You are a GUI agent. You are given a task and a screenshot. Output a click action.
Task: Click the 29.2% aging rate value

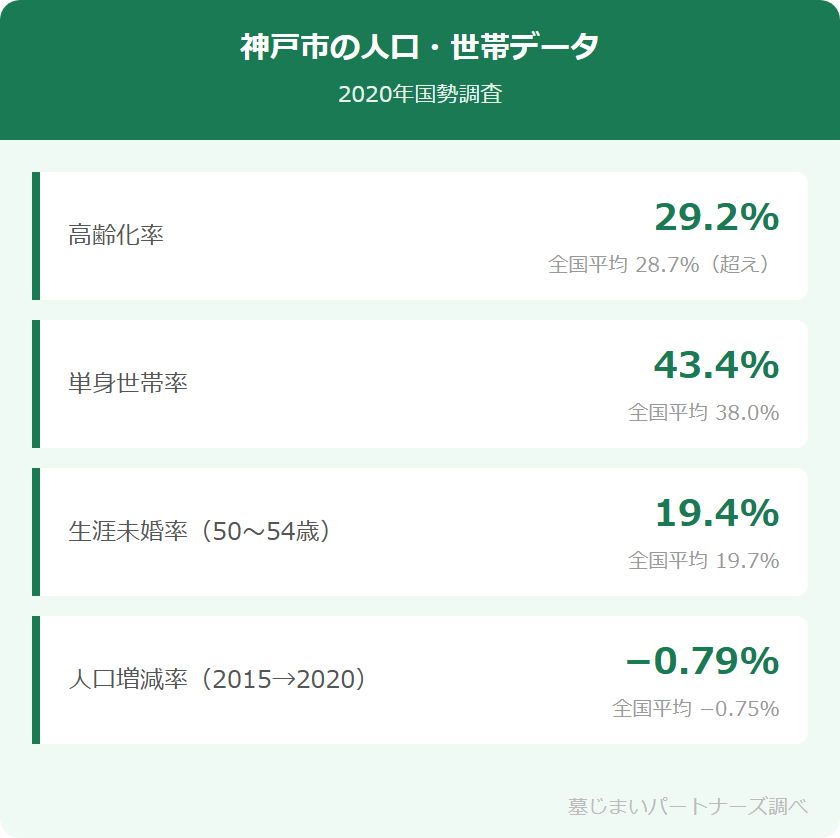coord(716,217)
